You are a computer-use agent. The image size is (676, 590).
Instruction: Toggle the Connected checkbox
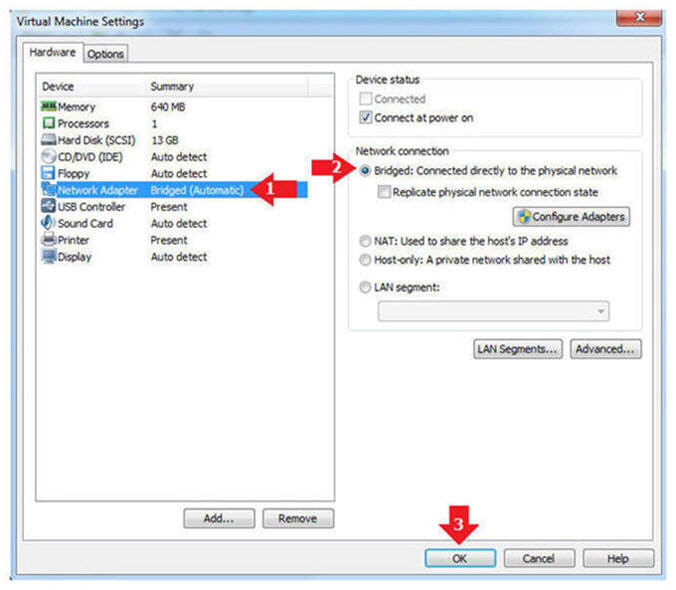click(366, 99)
